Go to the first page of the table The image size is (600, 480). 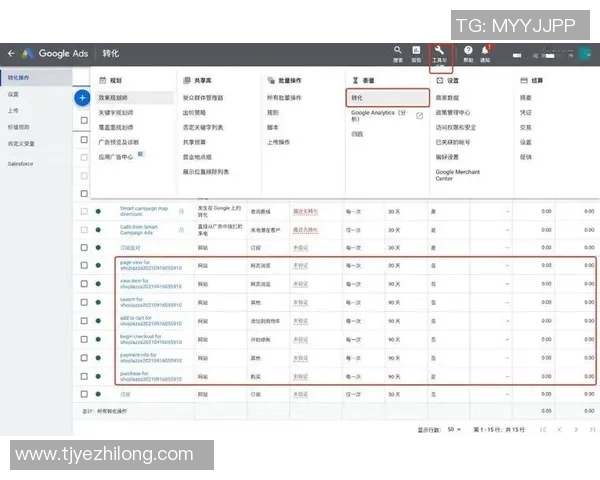point(543,429)
